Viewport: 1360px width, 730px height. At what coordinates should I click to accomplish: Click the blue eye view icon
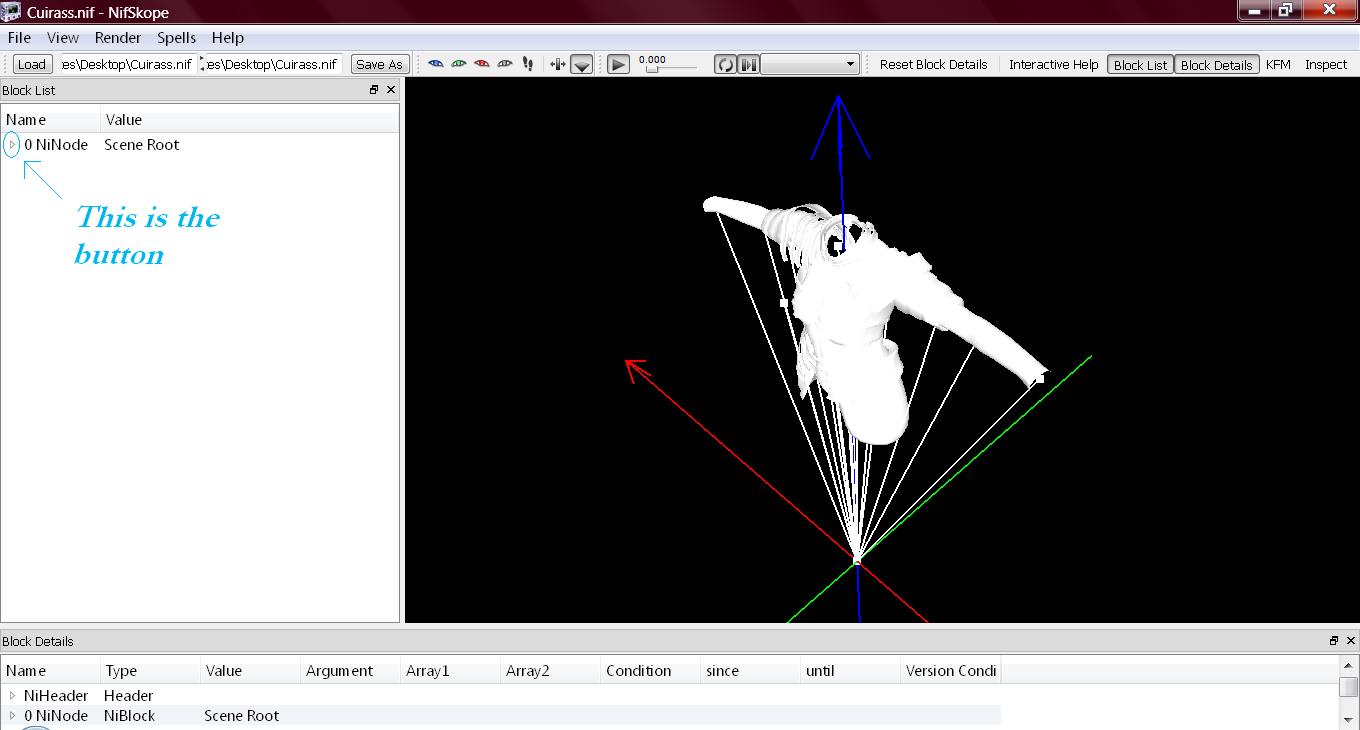click(435, 64)
